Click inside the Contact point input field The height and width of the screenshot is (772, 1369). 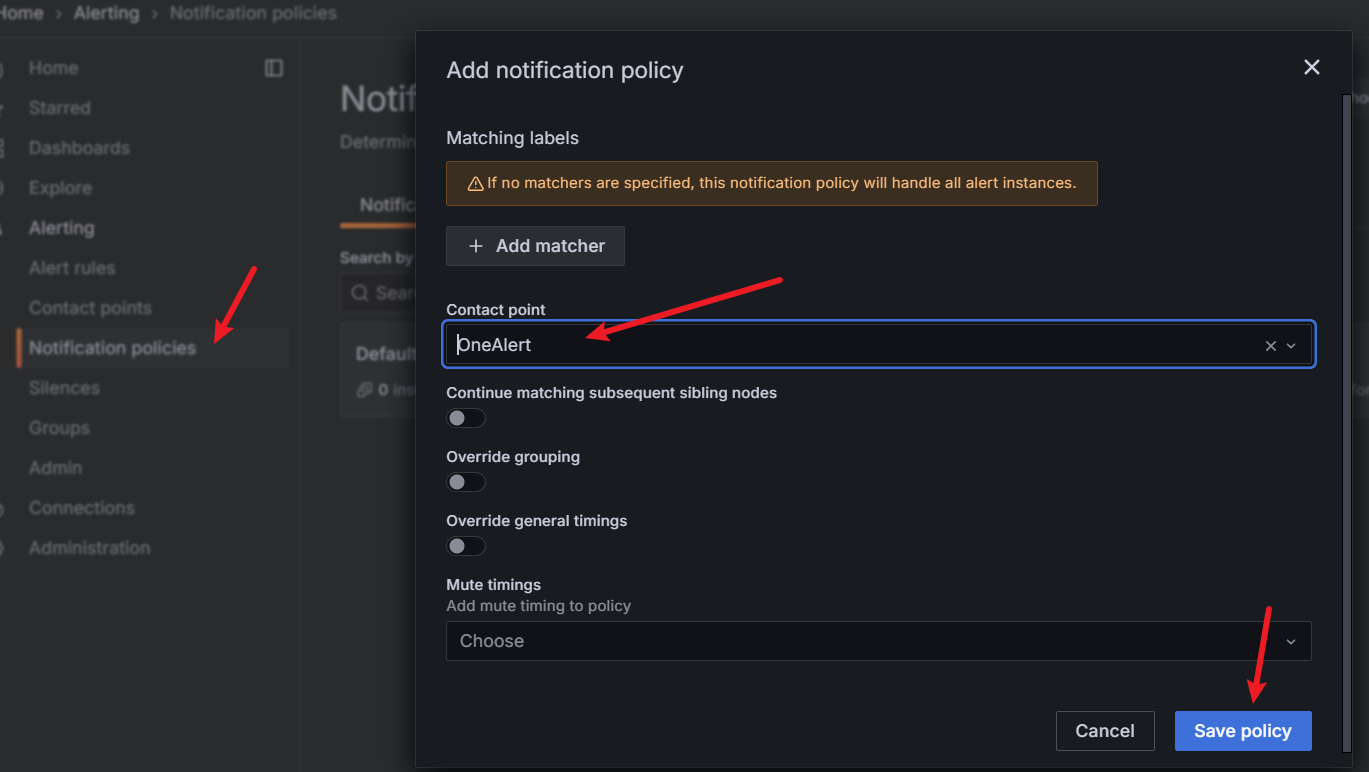point(850,345)
